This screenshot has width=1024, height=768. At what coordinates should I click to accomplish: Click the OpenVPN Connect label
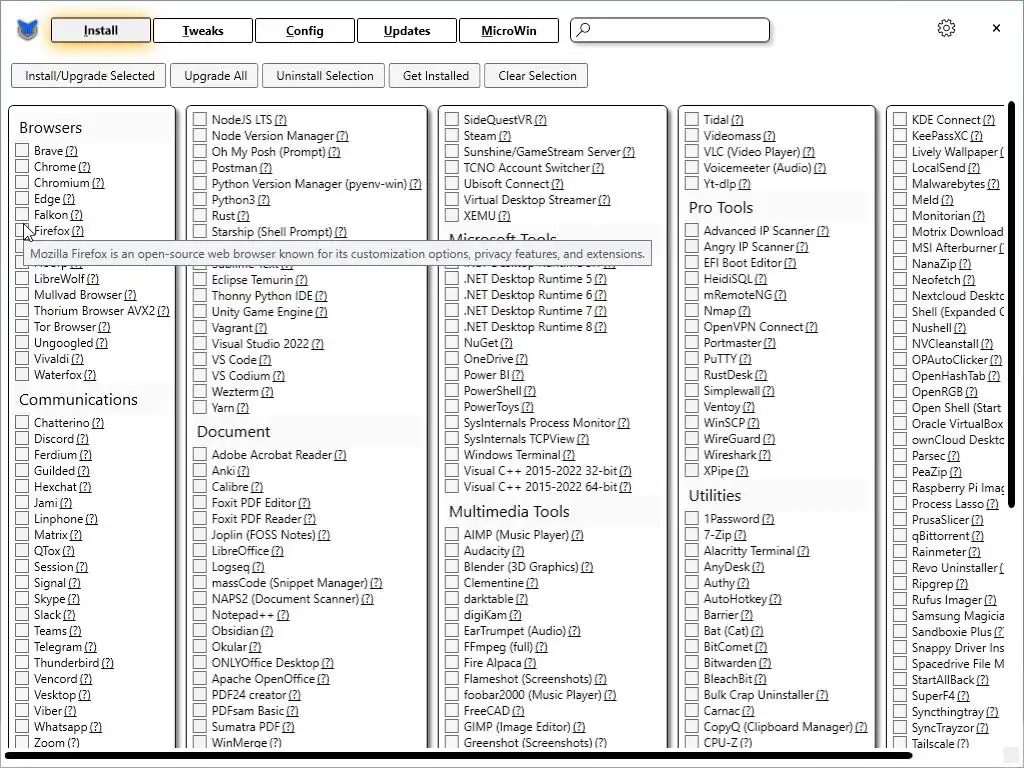pos(753,327)
